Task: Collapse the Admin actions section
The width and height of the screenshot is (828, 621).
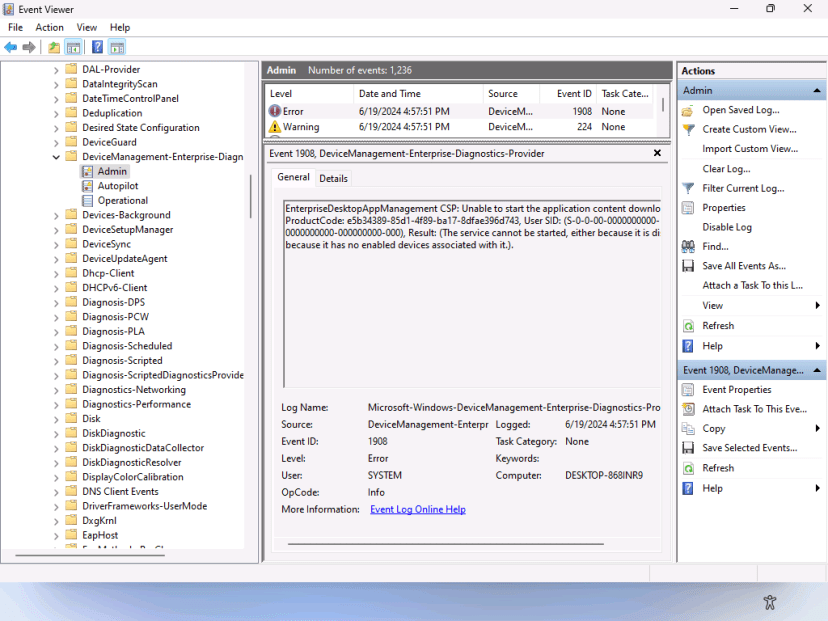Action: (x=818, y=89)
